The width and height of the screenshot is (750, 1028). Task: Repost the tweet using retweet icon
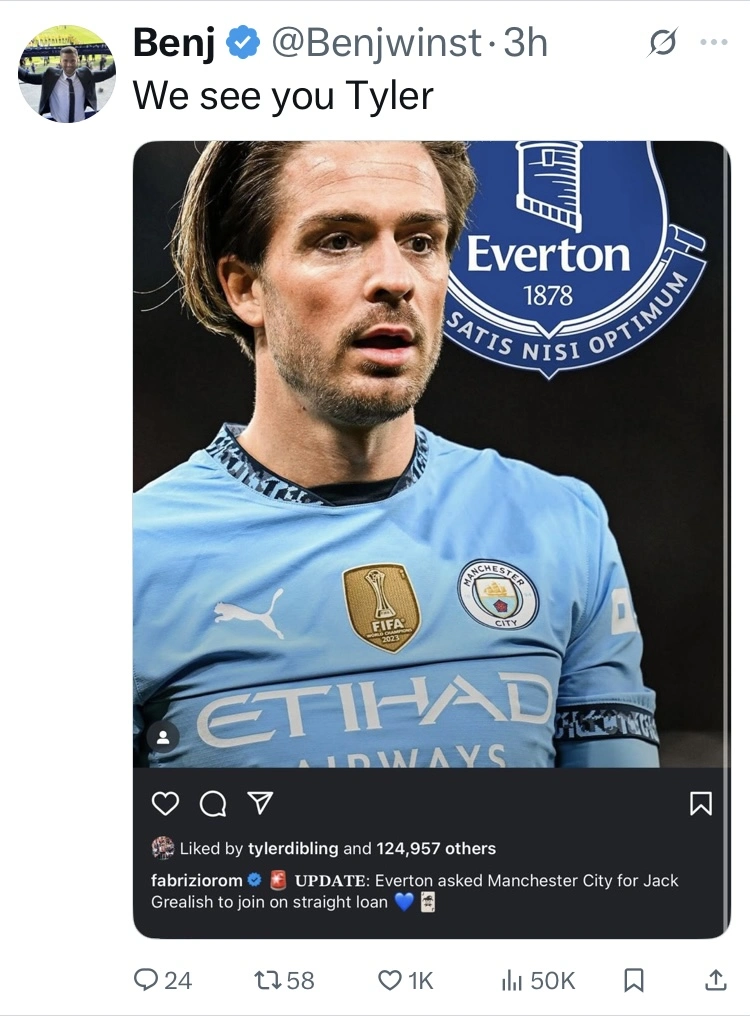pos(270,981)
